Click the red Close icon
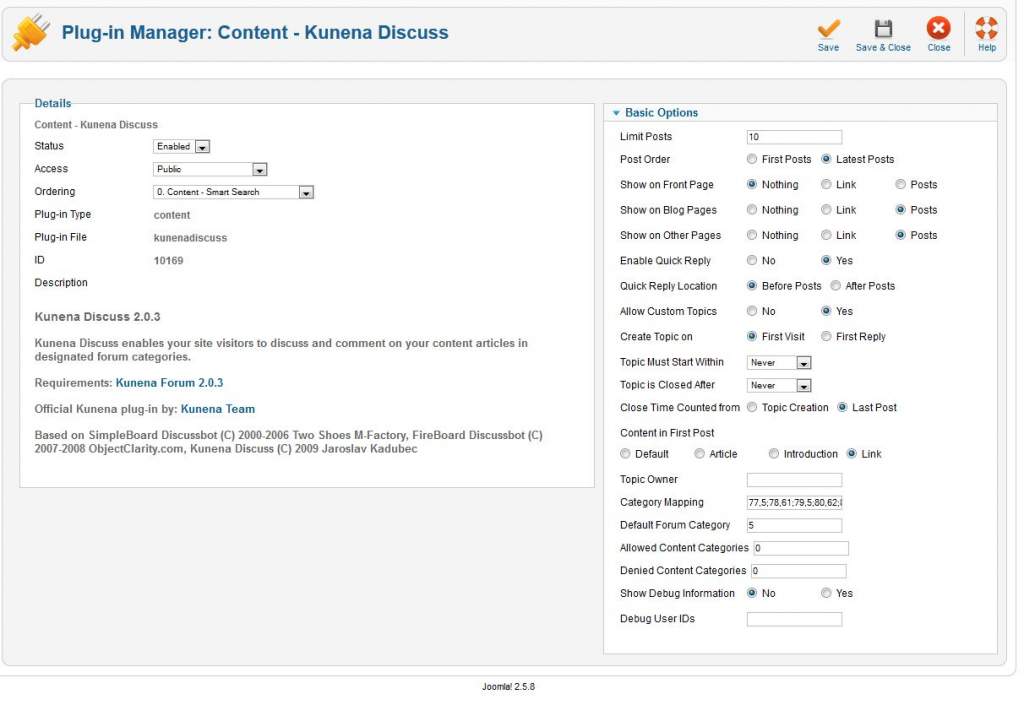The width and height of the screenshot is (1024, 705). pos(938,30)
